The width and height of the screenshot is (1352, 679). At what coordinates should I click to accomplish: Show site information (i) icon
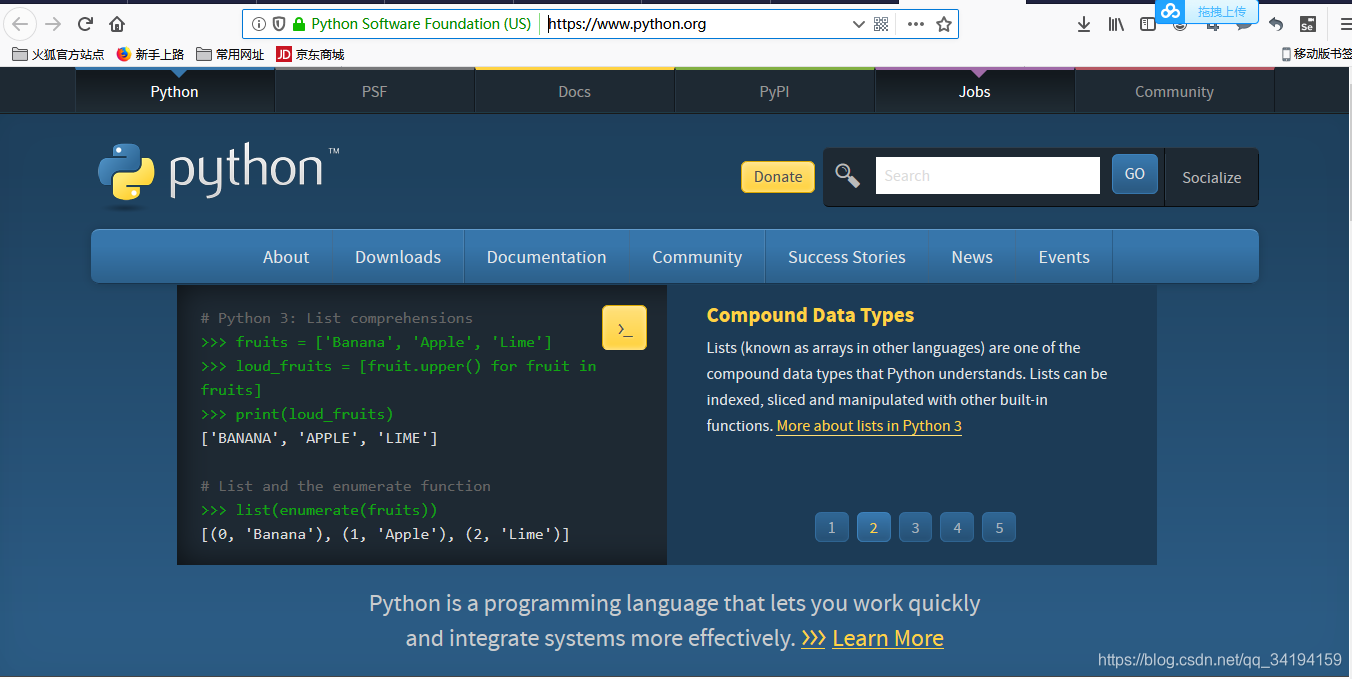(259, 24)
